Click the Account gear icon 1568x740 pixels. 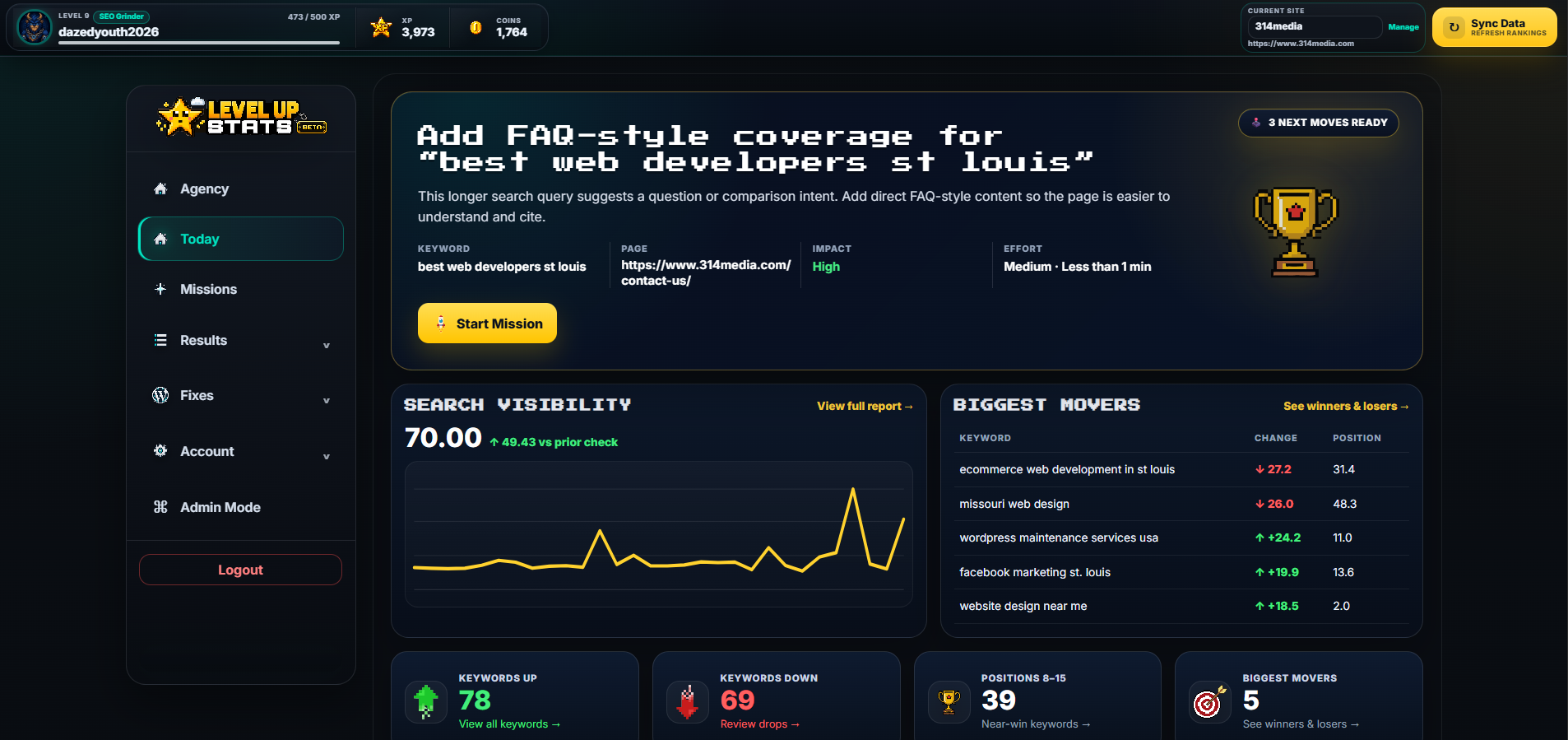[160, 450]
